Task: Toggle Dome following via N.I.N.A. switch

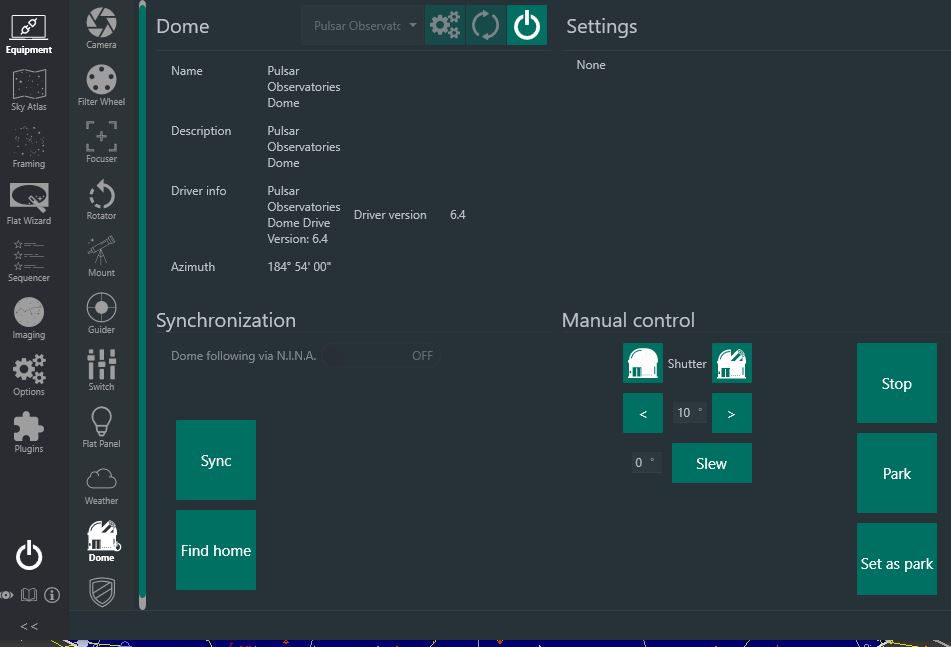Action: pyautogui.click(x=381, y=355)
